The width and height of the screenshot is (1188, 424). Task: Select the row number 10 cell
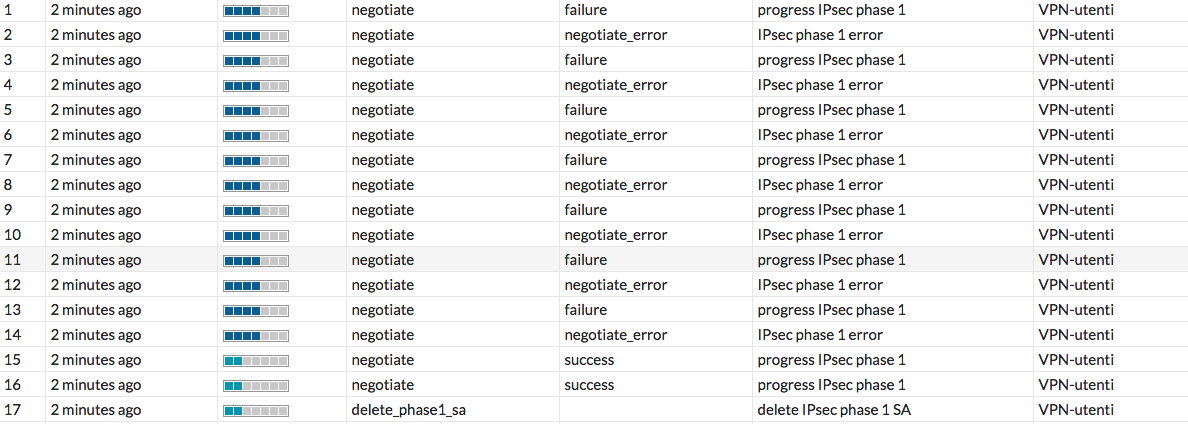coord(13,235)
